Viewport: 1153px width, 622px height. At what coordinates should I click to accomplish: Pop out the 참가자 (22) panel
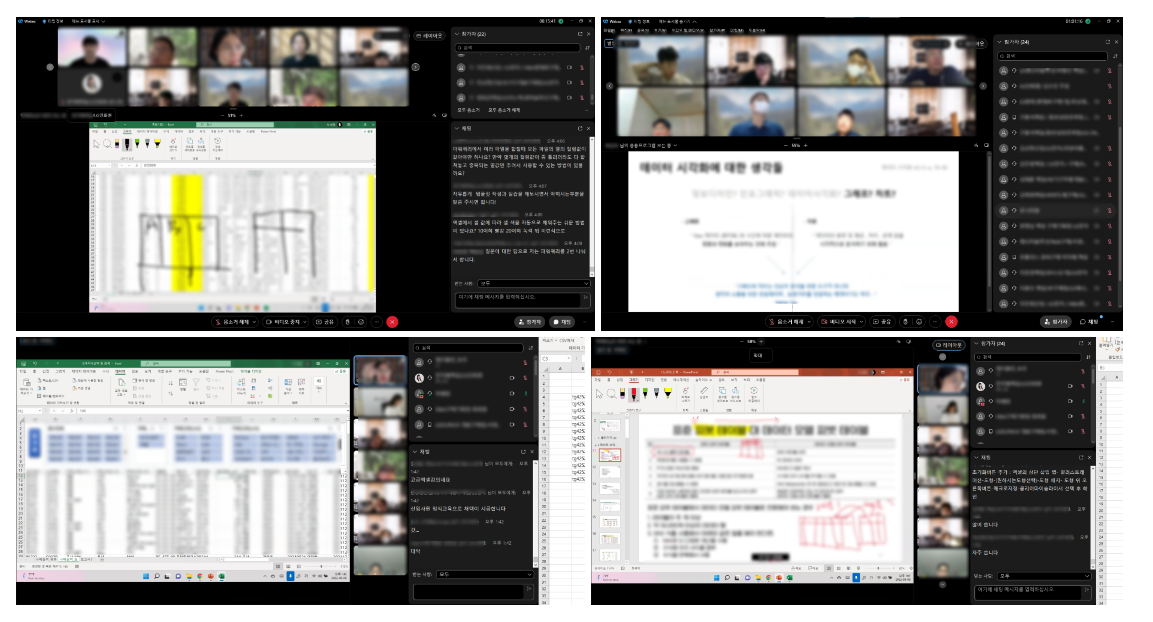tap(579, 34)
